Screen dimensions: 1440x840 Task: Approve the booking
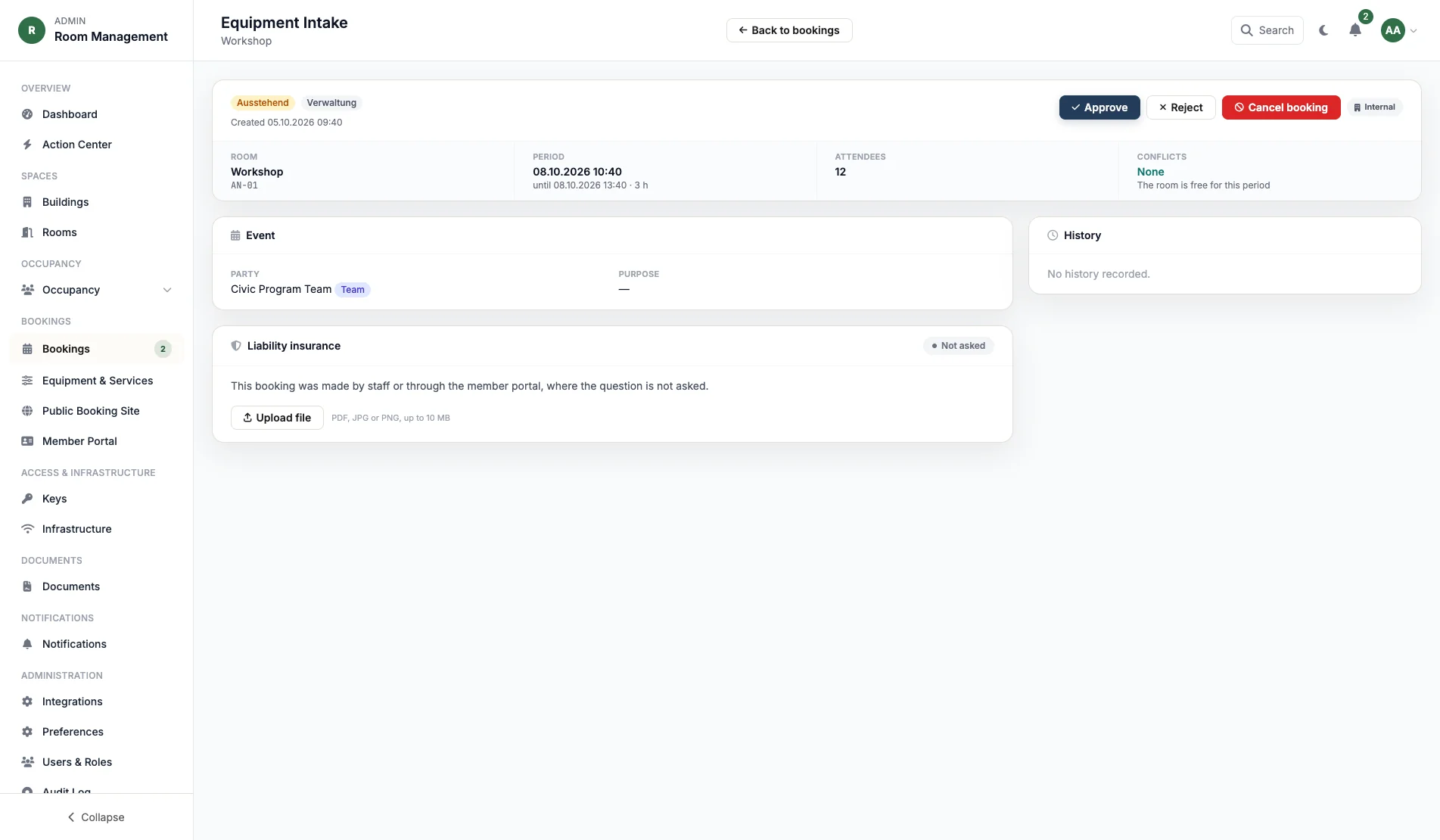[x=1099, y=107]
